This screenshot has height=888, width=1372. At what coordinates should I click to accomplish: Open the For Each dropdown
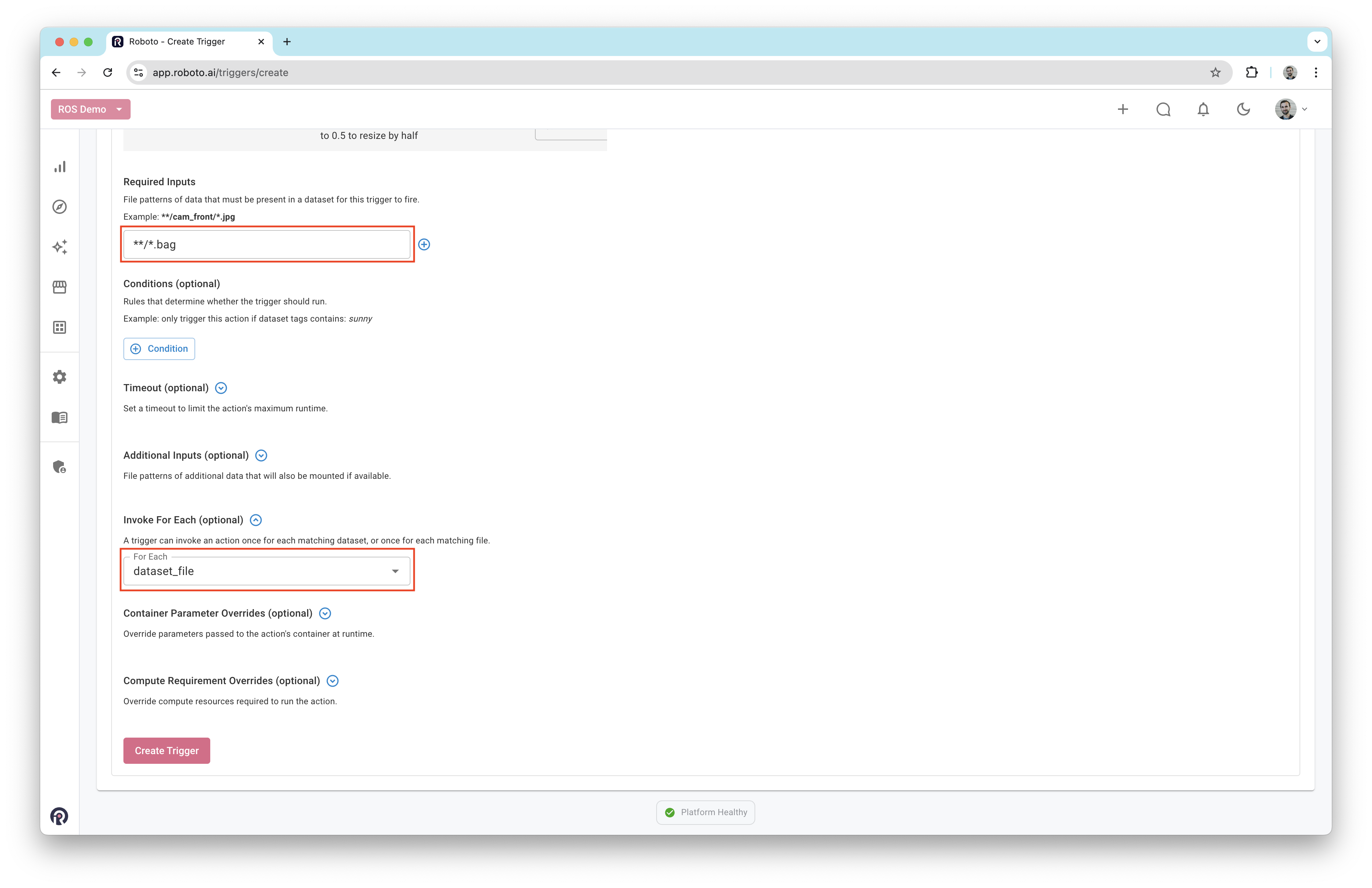point(267,571)
